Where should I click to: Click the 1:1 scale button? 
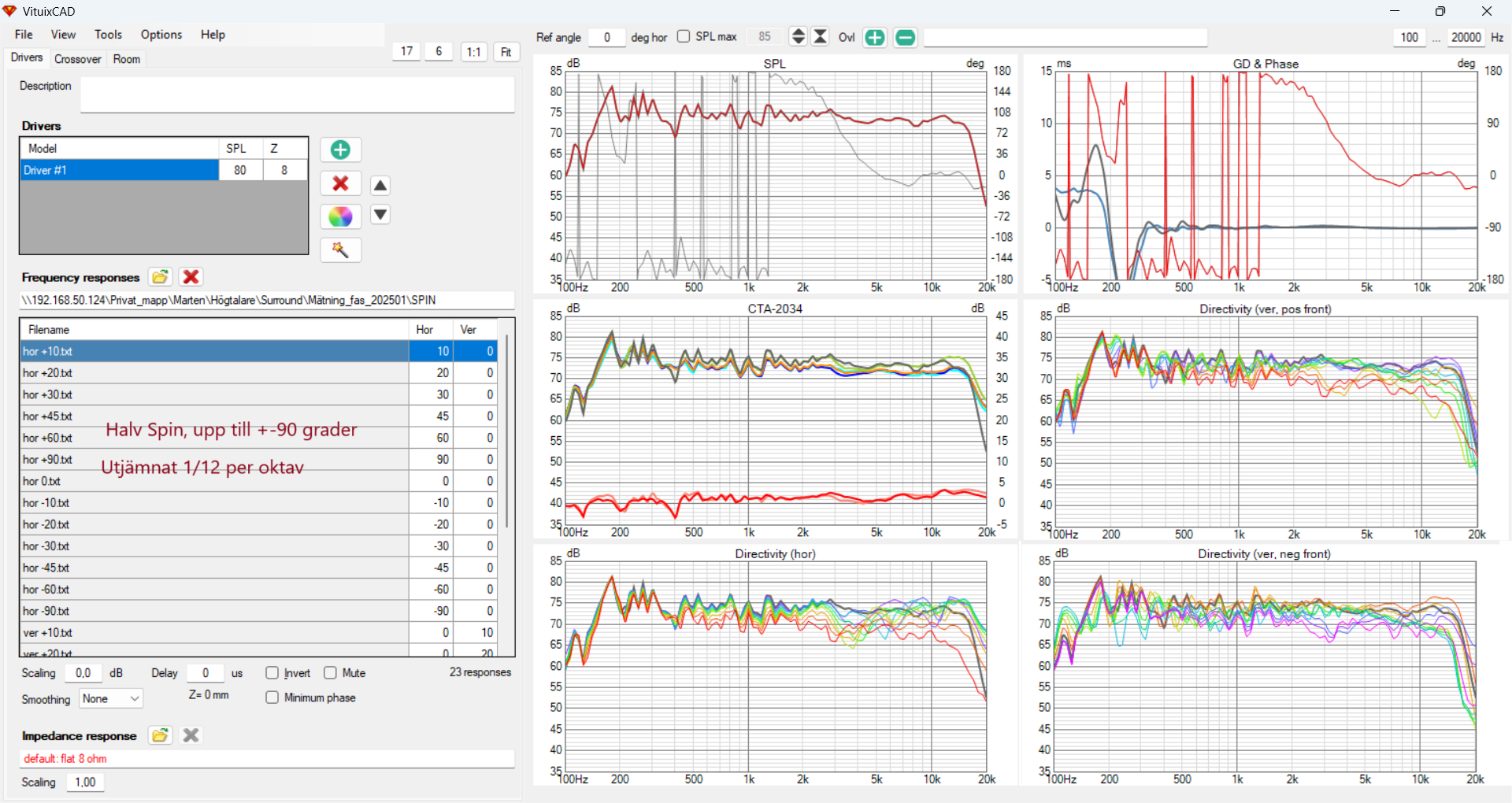click(473, 52)
